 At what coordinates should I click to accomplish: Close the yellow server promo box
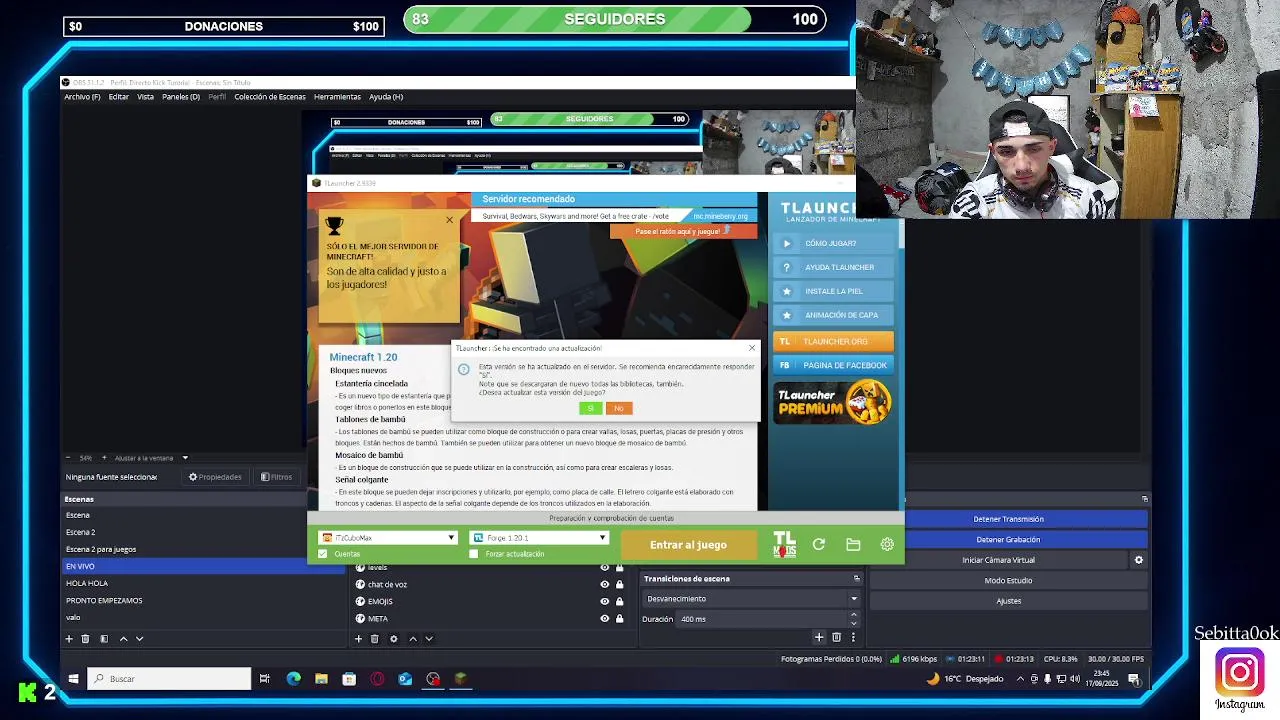[x=449, y=220]
